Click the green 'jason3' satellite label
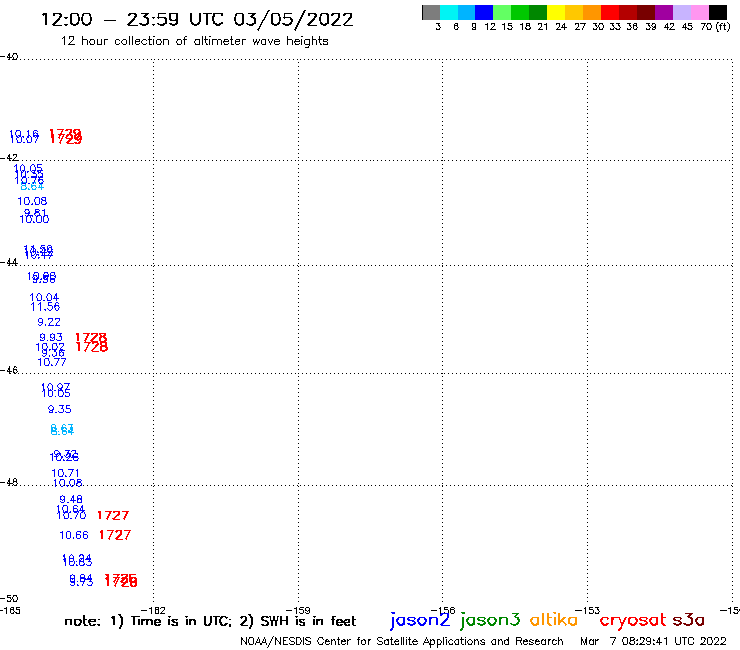This screenshot has width=740, height=650. click(x=490, y=620)
